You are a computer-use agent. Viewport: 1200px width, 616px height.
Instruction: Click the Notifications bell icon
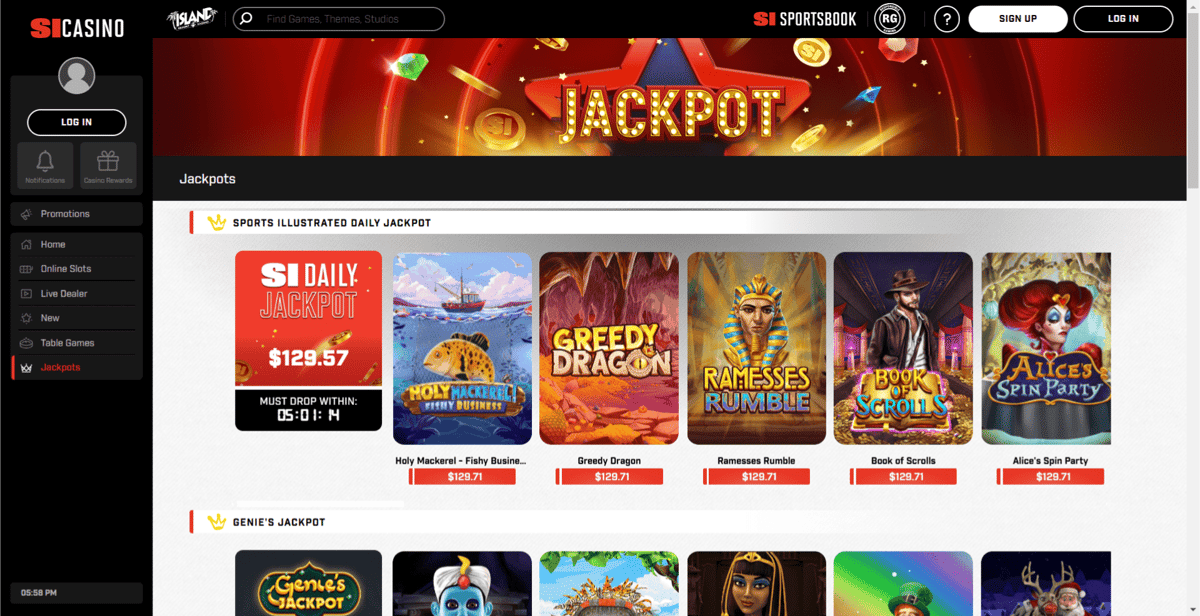point(45,160)
